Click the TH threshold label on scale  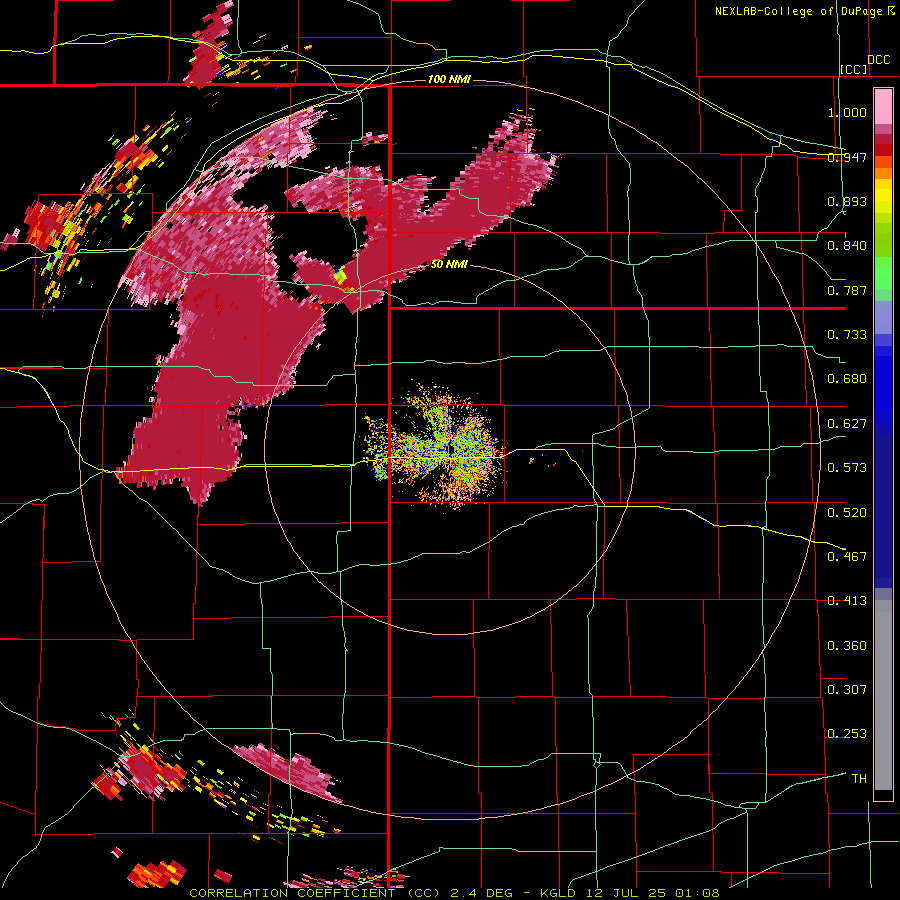(x=859, y=778)
